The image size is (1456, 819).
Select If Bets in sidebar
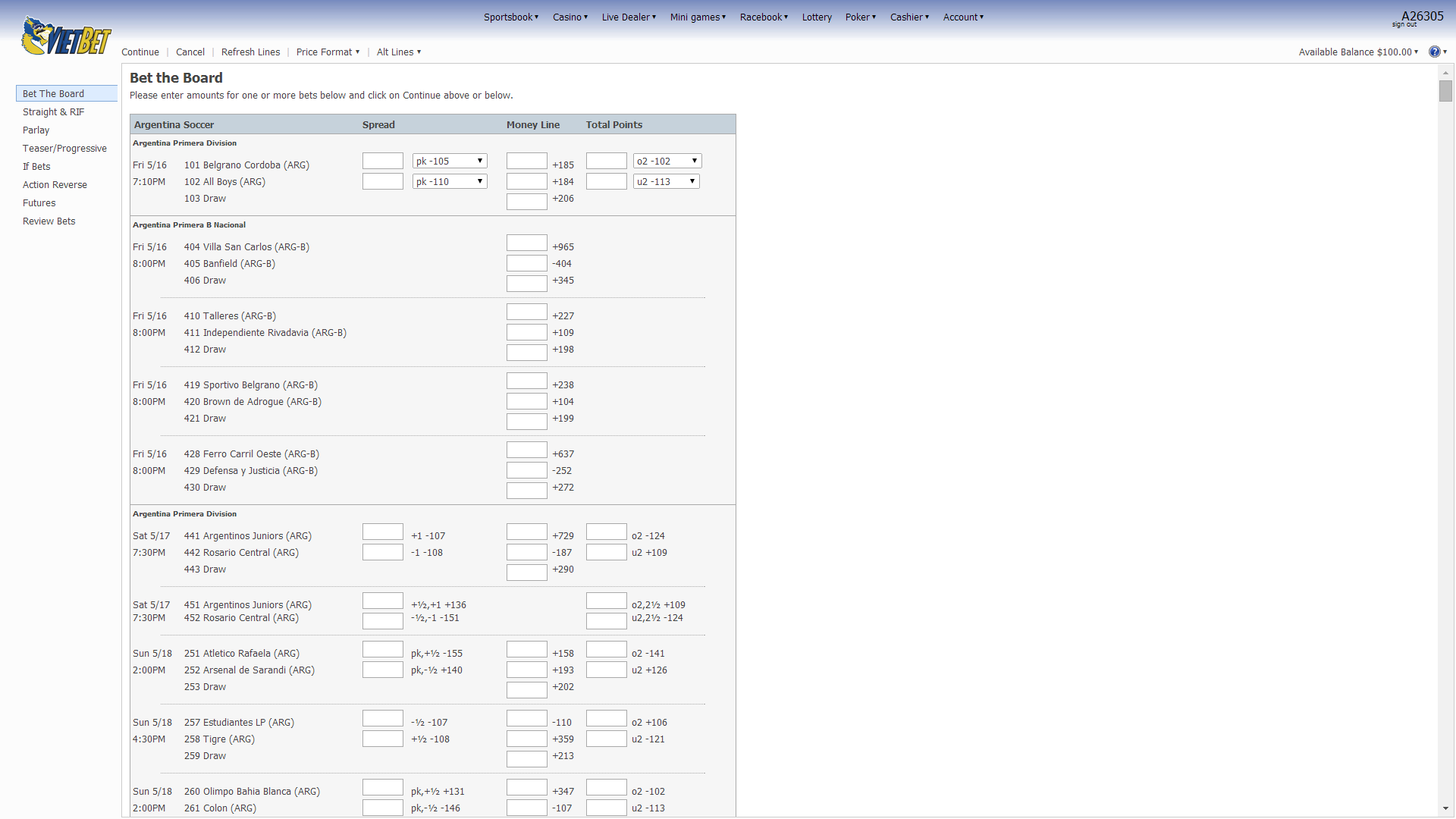(36, 166)
